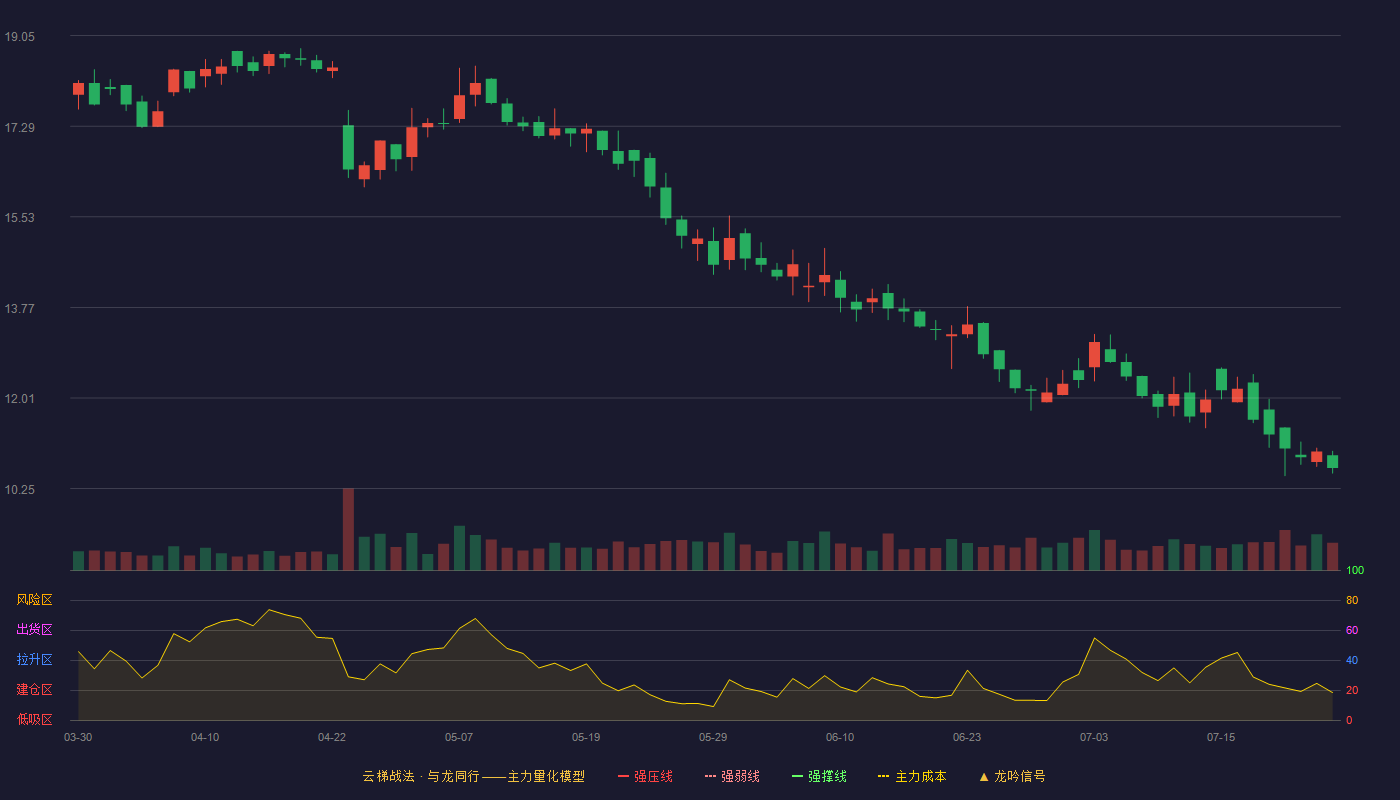
Task: Click the 17.29 price axis label
Action: tap(20, 127)
